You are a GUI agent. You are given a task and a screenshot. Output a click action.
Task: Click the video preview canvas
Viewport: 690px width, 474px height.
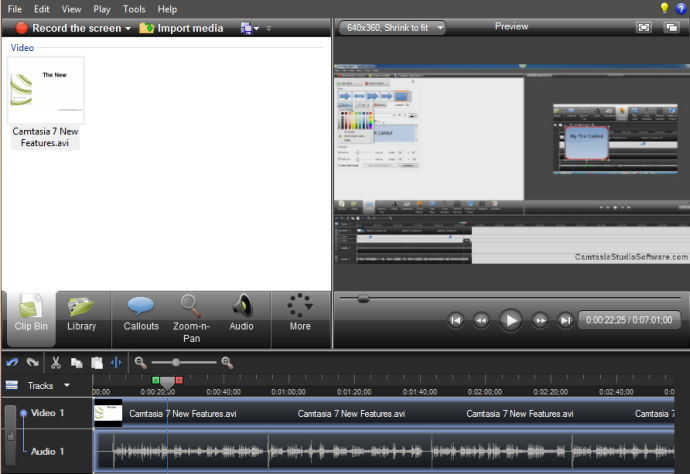click(512, 164)
